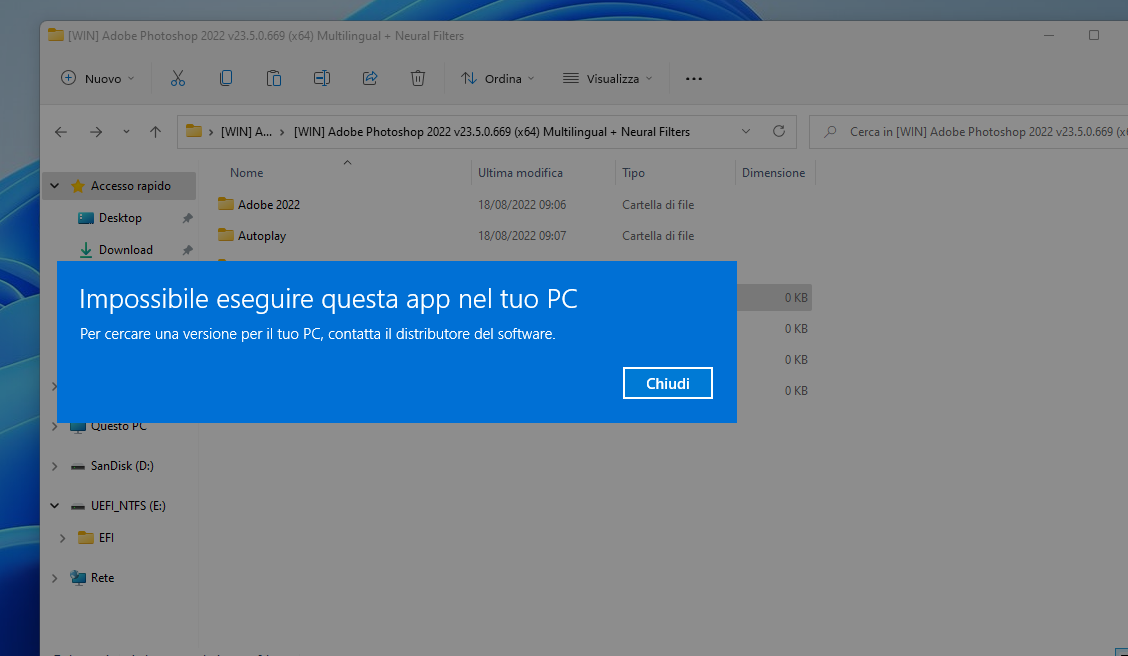Viewport: 1128px width, 656px height.
Task: Select SanDisk (D:) drive in sidebar
Action: pos(122,466)
